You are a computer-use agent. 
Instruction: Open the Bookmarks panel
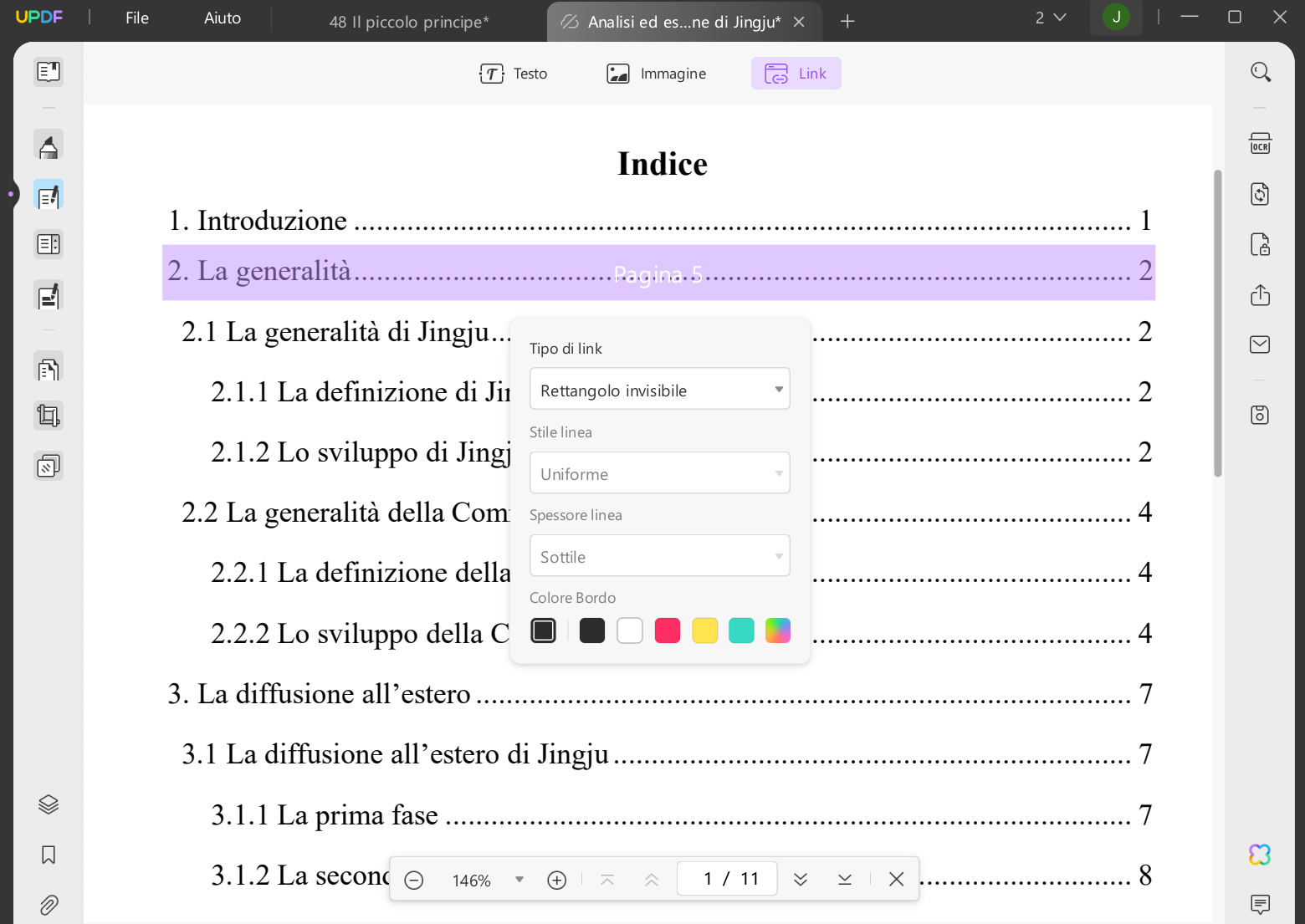49,855
